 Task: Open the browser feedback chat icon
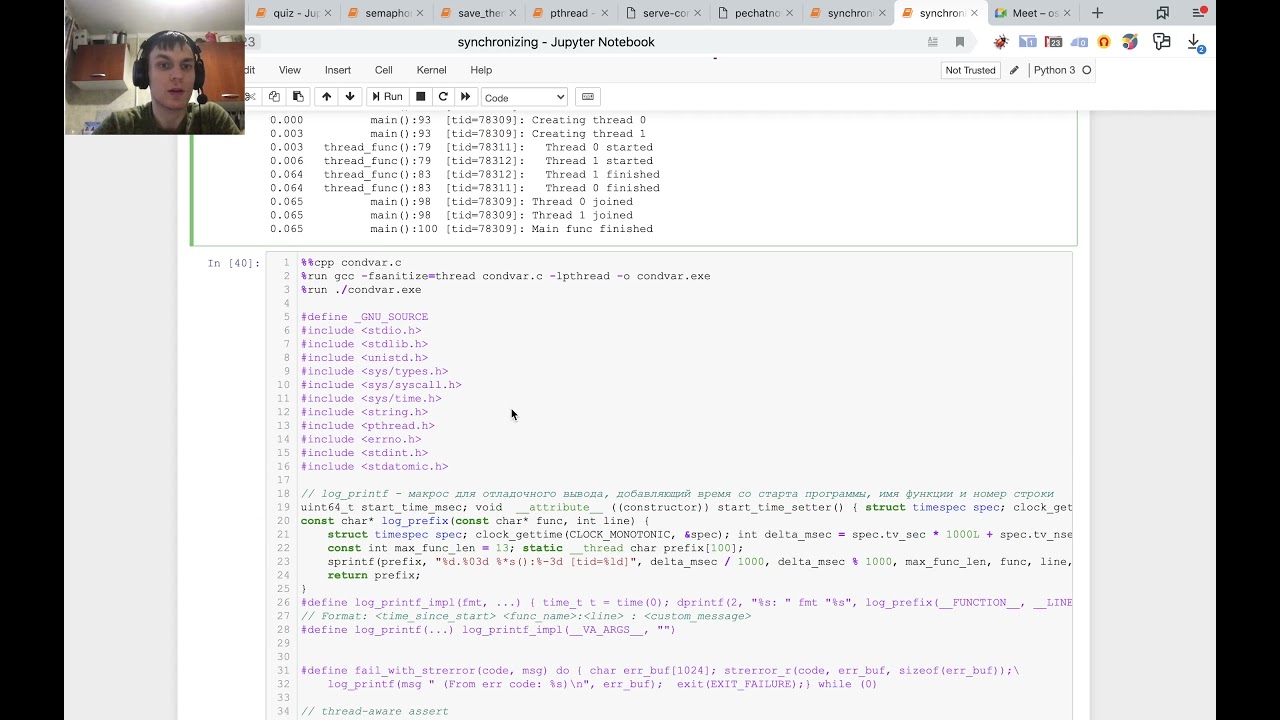(1161, 42)
